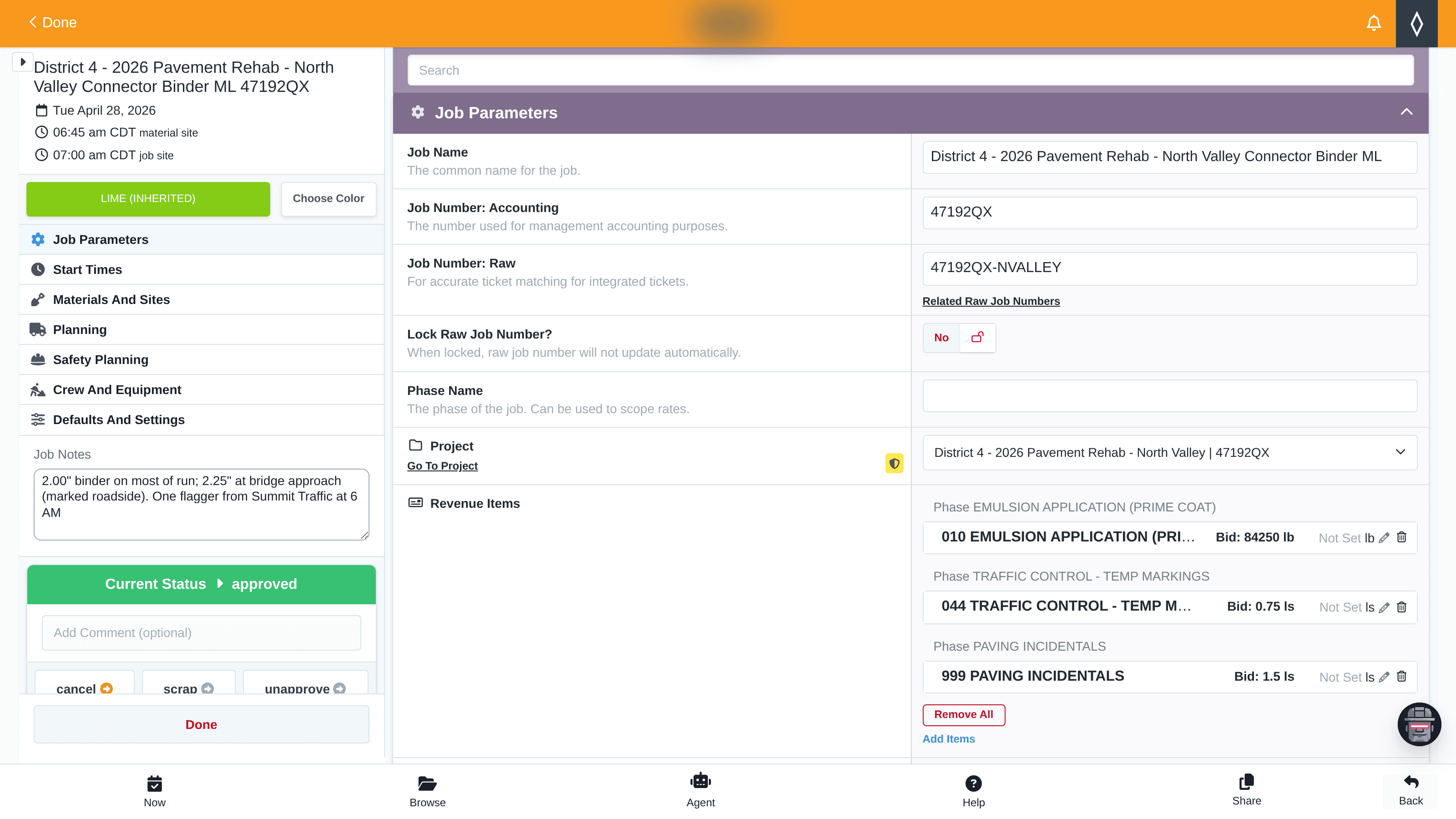
Task: Click the red unlock padlock icon
Action: 977,338
